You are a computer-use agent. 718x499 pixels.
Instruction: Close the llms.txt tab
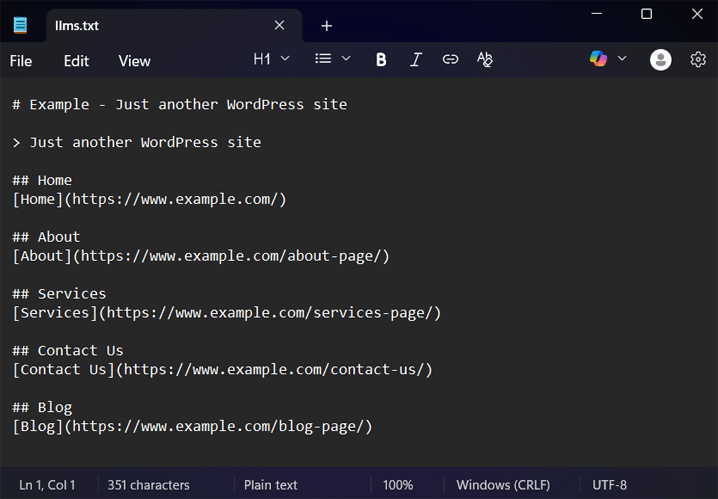point(279,26)
